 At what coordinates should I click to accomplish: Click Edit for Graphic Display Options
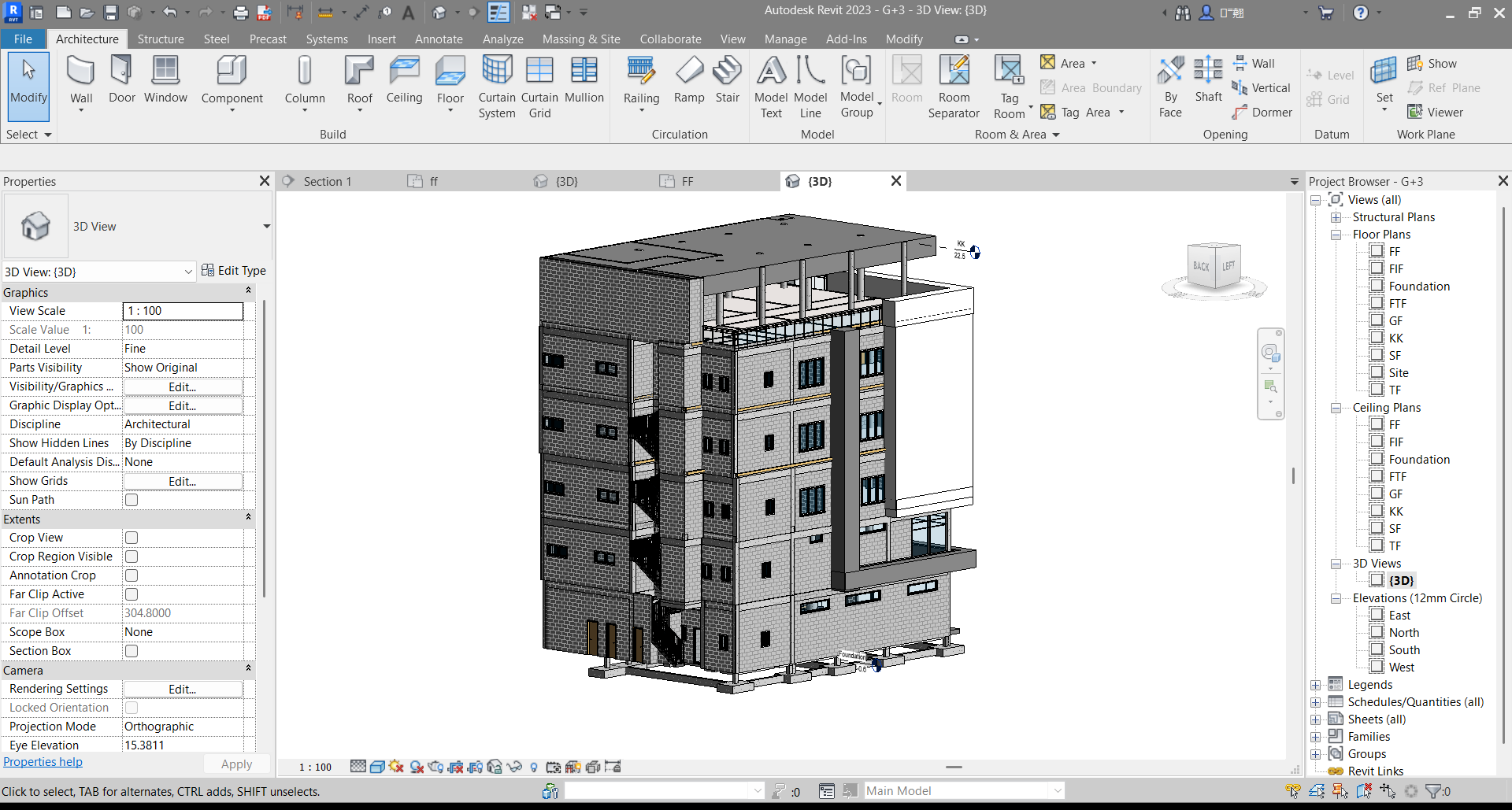pyautogui.click(x=183, y=405)
